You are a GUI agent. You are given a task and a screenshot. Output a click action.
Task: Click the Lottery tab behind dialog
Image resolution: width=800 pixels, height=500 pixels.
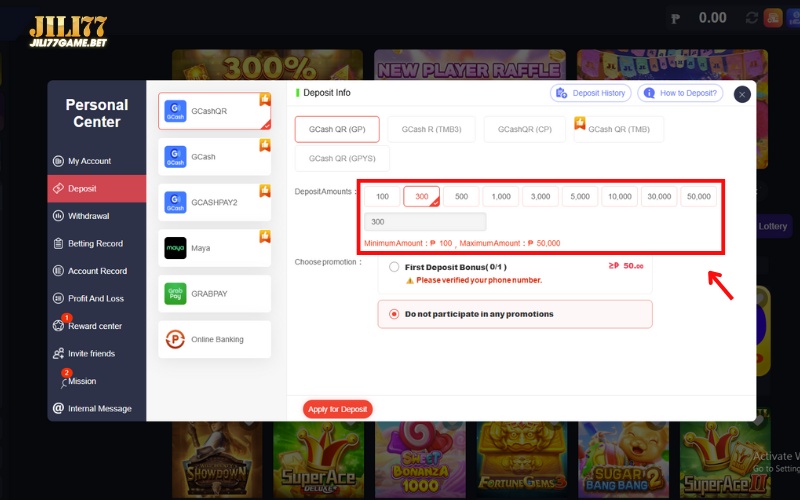[772, 226]
